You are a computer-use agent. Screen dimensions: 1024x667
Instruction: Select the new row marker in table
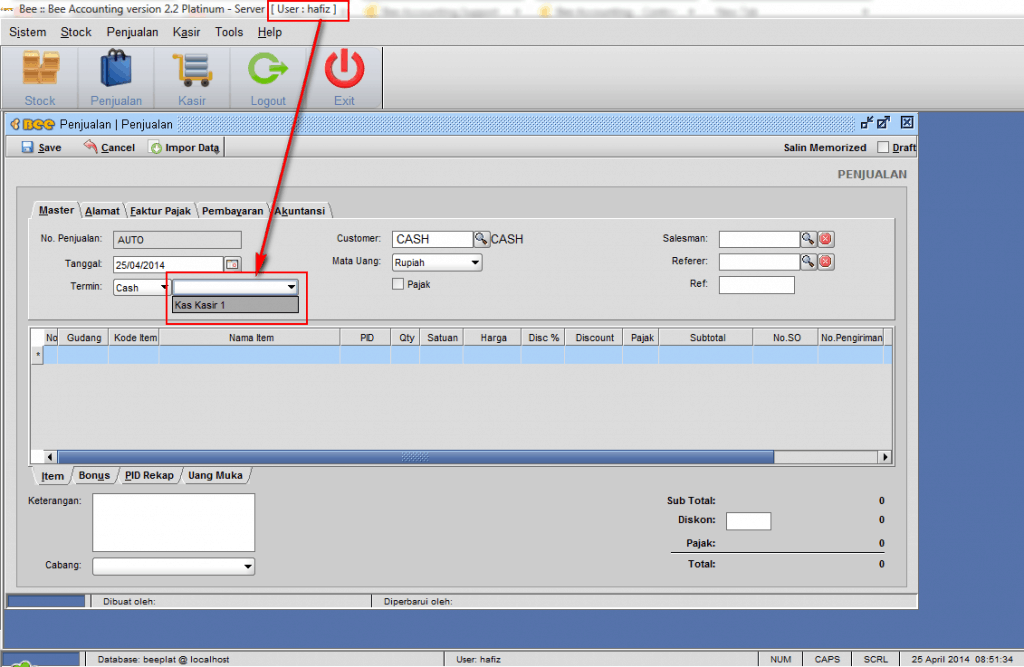coord(37,355)
